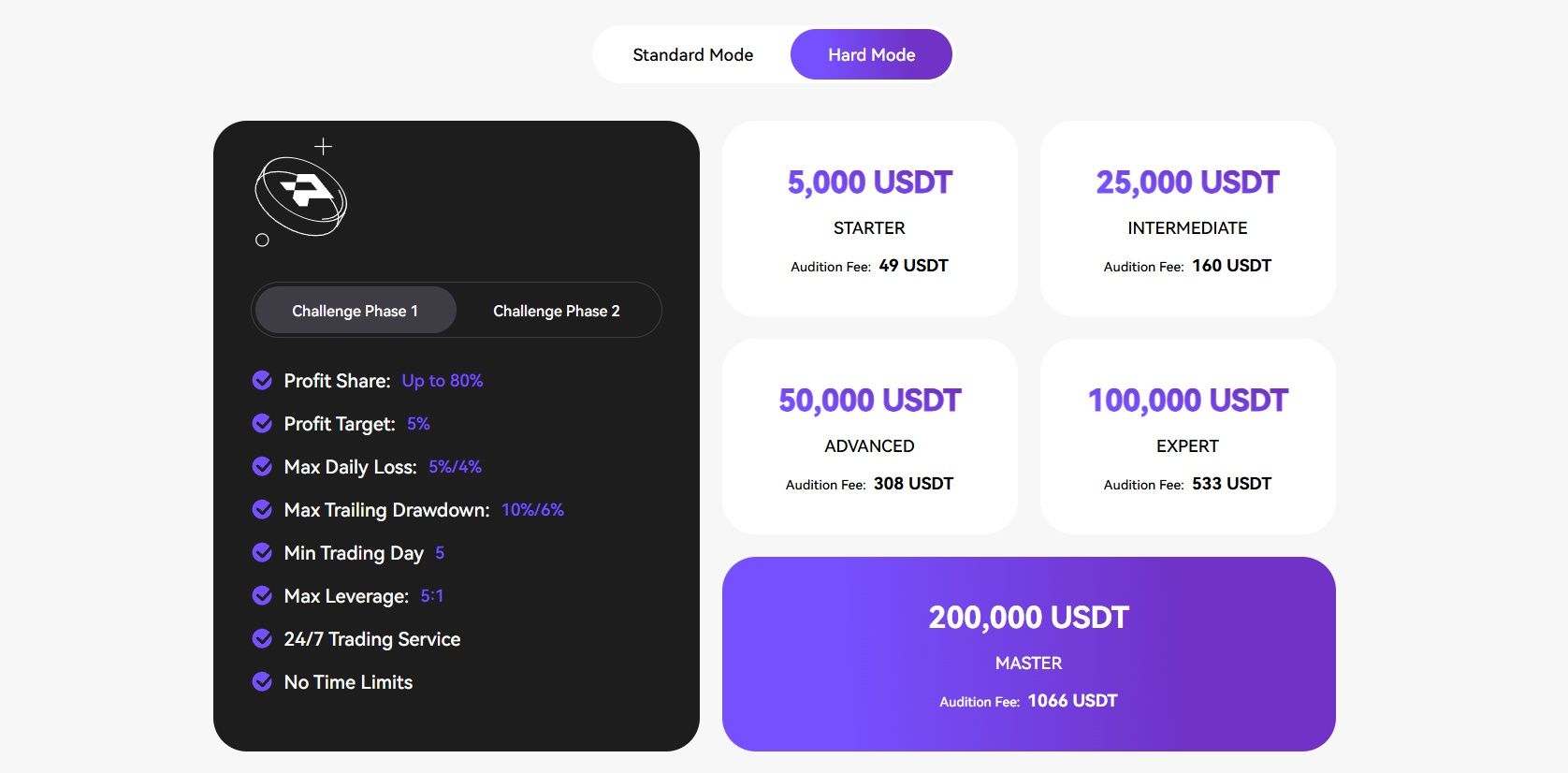Image resolution: width=1568 pixels, height=773 pixels.
Task: Select the 25,000 USDT Intermediate plan
Action: point(1187,218)
